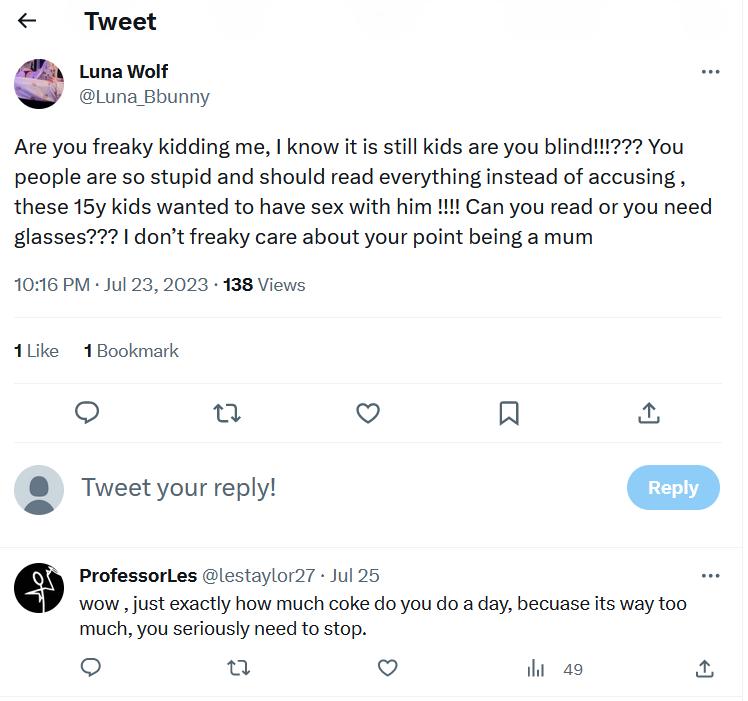The width and height of the screenshot is (748, 701).
Task: Open the @Luna_Bbunny handle link
Action: tap(144, 97)
